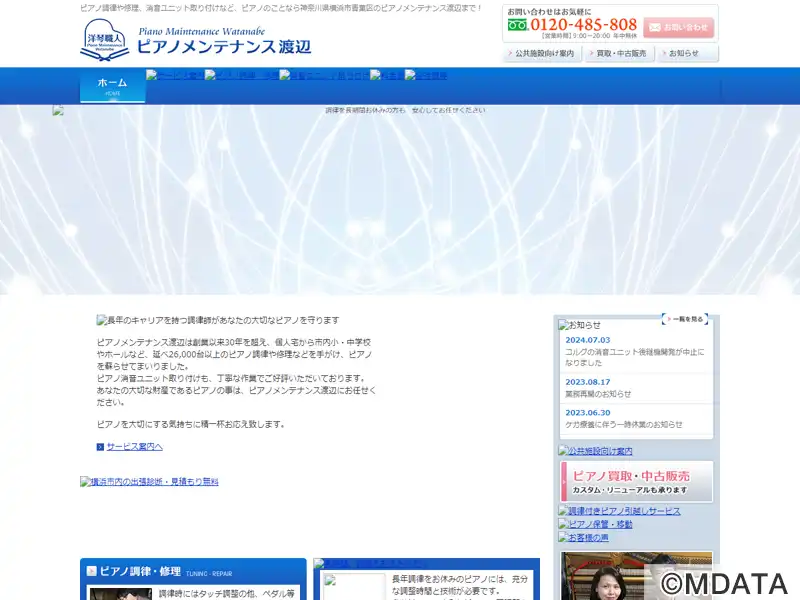Open 業務再開のお知らせ news entry
This screenshot has width=800, height=600.
point(598,394)
